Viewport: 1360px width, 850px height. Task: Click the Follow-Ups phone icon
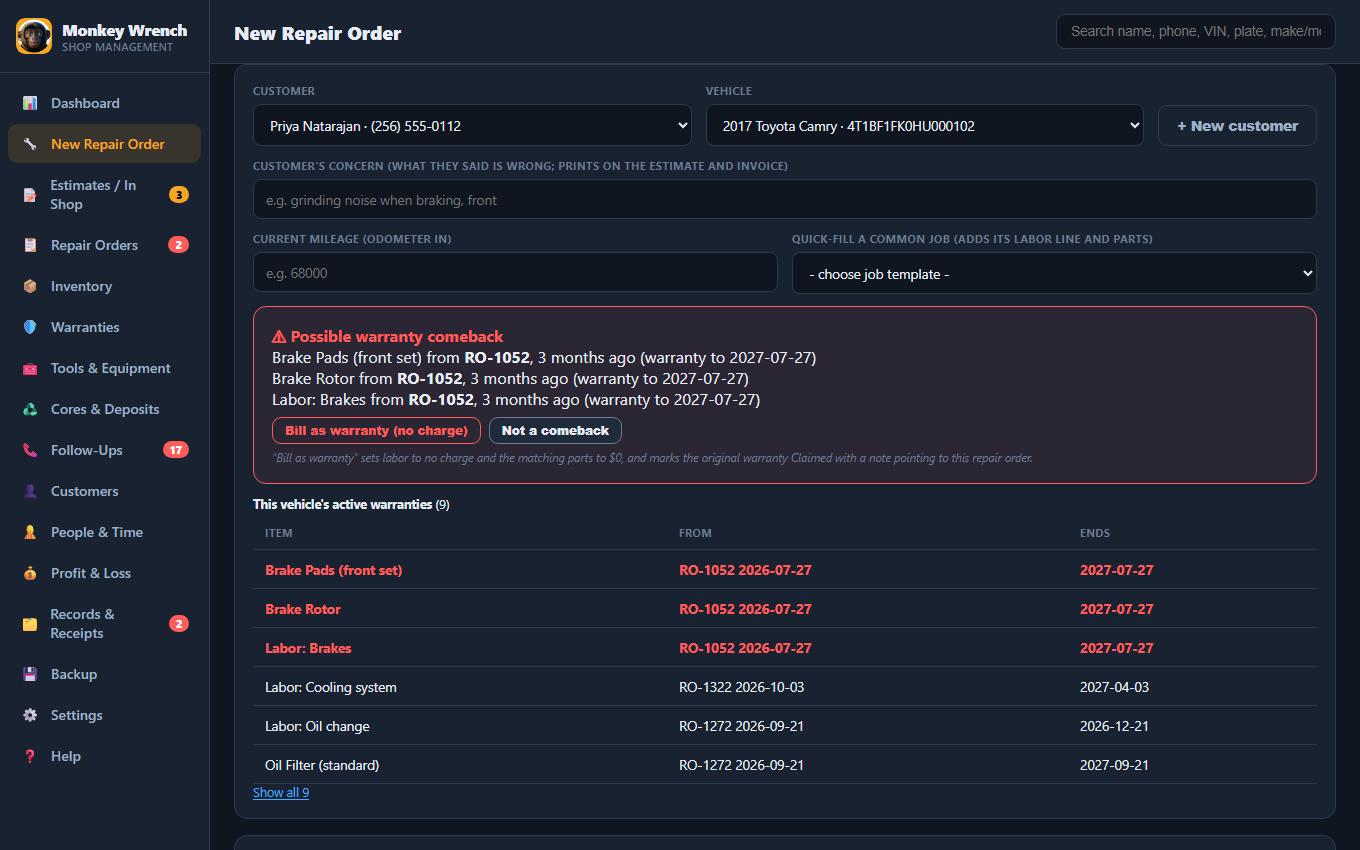[30, 450]
